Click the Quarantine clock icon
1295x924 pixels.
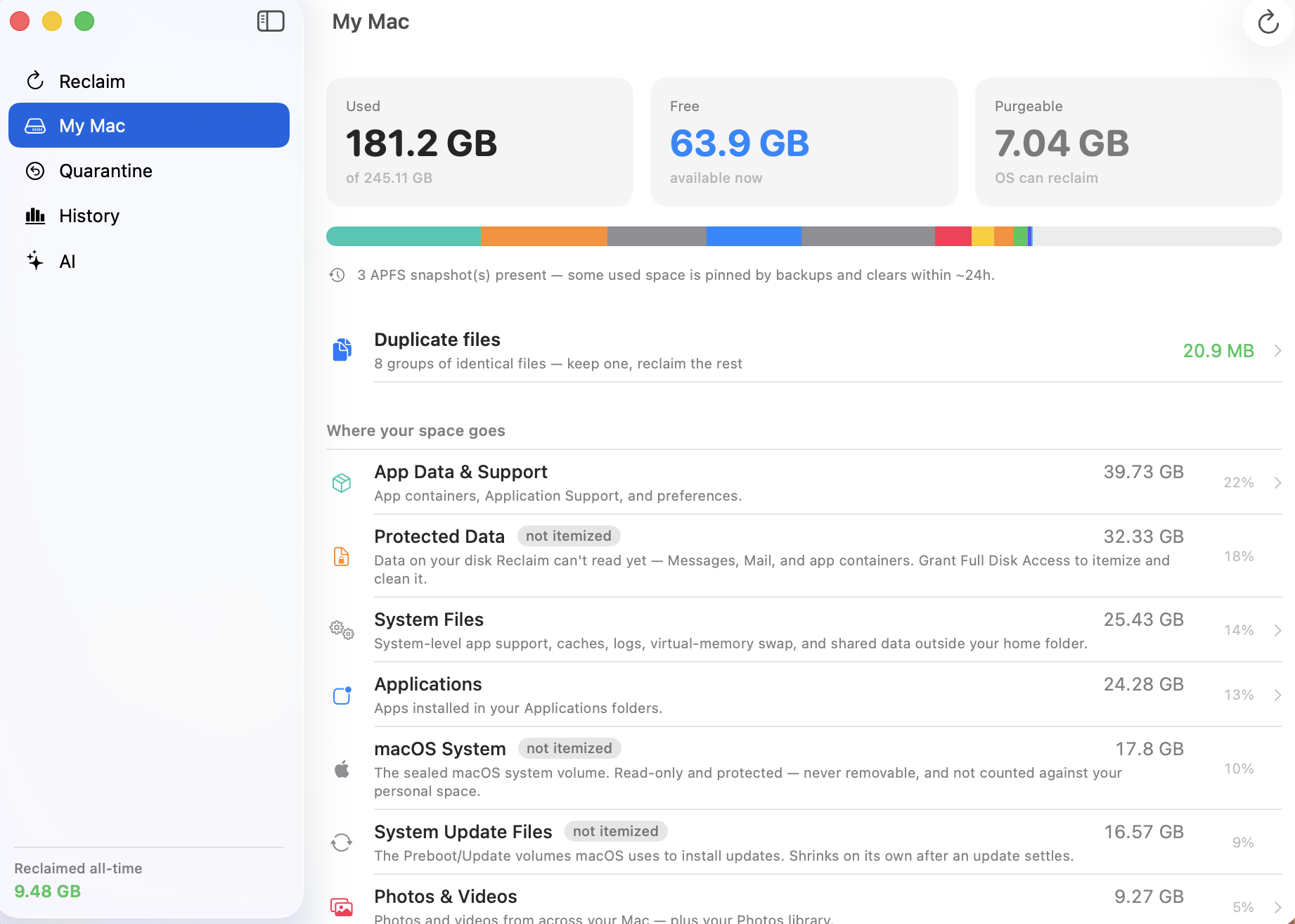[35, 171]
